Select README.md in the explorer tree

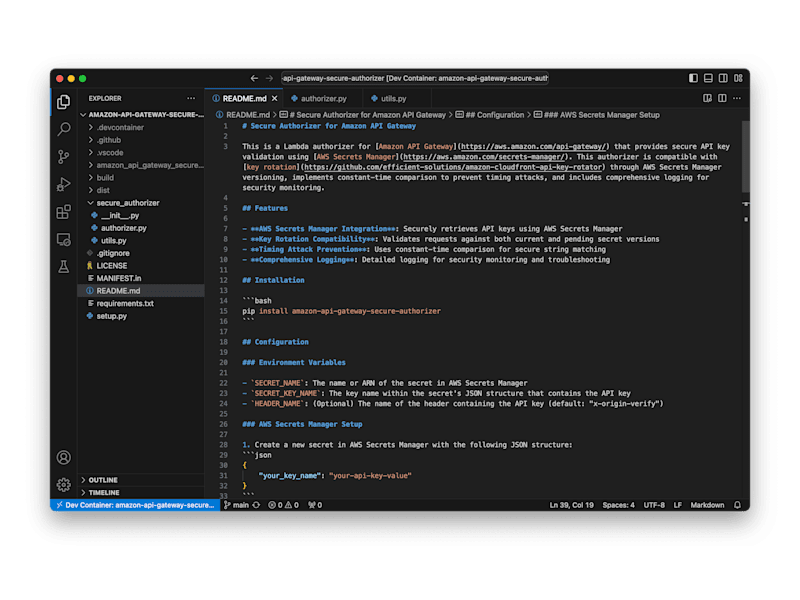coord(142,291)
